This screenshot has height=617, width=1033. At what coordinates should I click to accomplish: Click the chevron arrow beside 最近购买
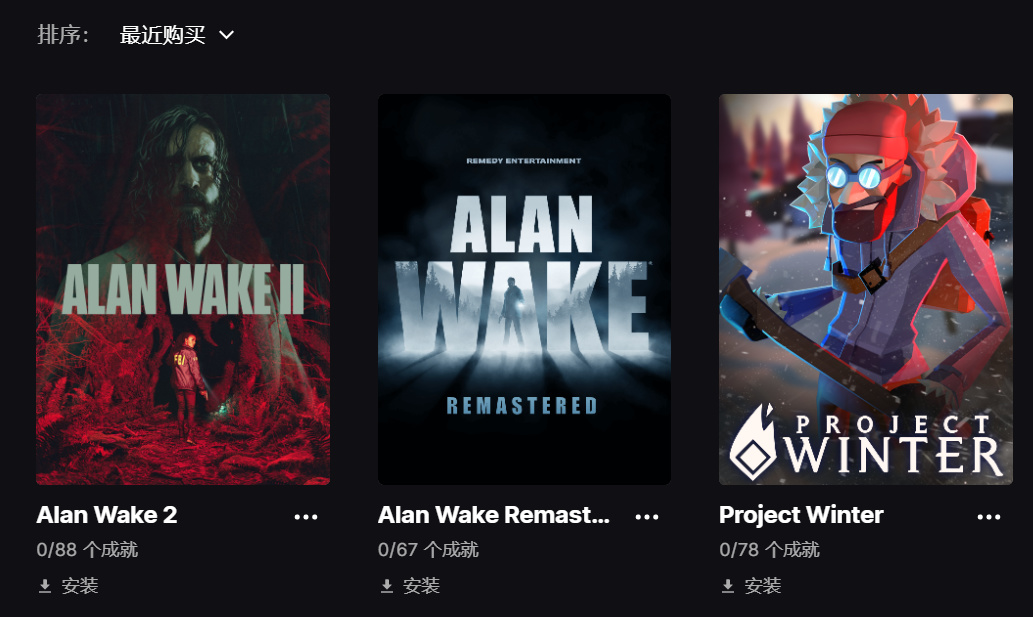tap(226, 35)
